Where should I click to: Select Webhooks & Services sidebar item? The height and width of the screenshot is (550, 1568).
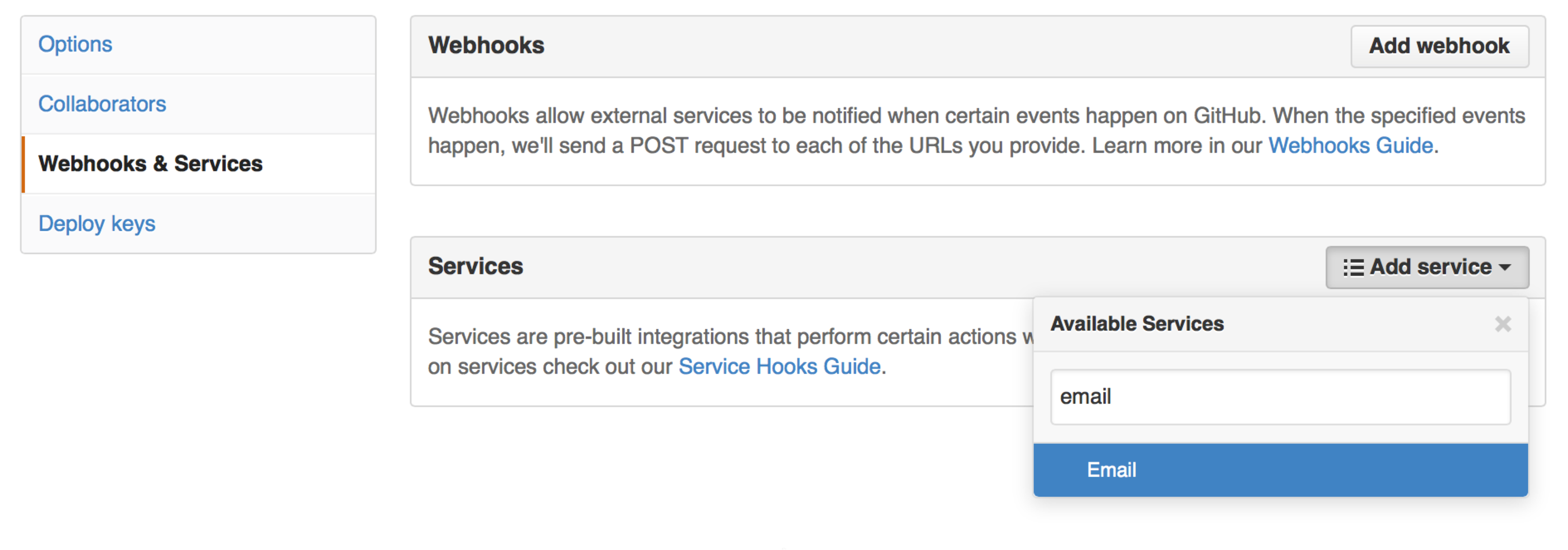[150, 164]
